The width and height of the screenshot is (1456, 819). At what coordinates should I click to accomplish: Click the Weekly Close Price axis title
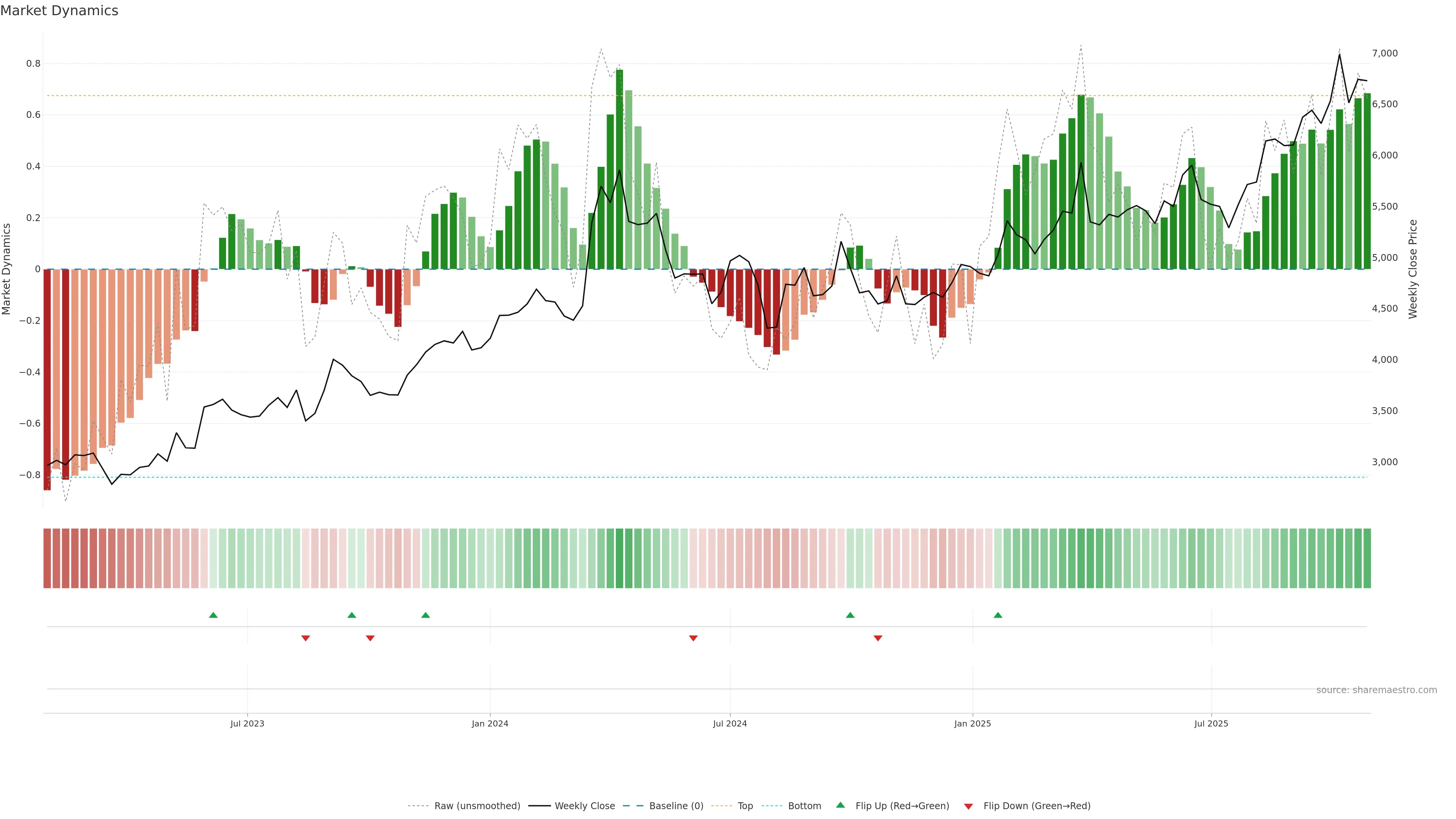pyautogui.click(x=1412, y=269)
